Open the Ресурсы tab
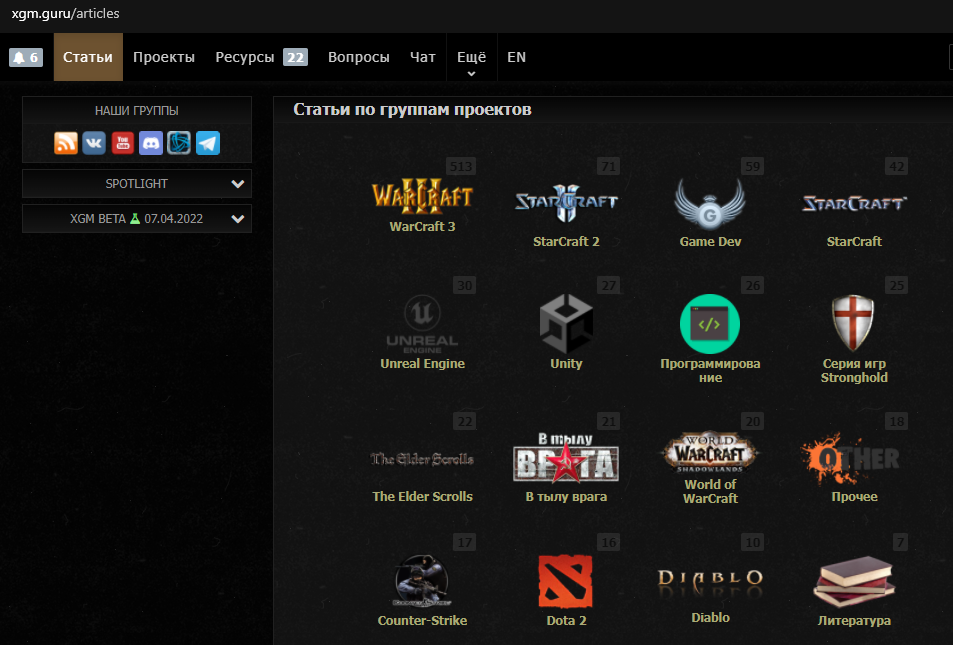Image resolution: width=953 pixels, height=645 pixels. [x=245, y=57]
